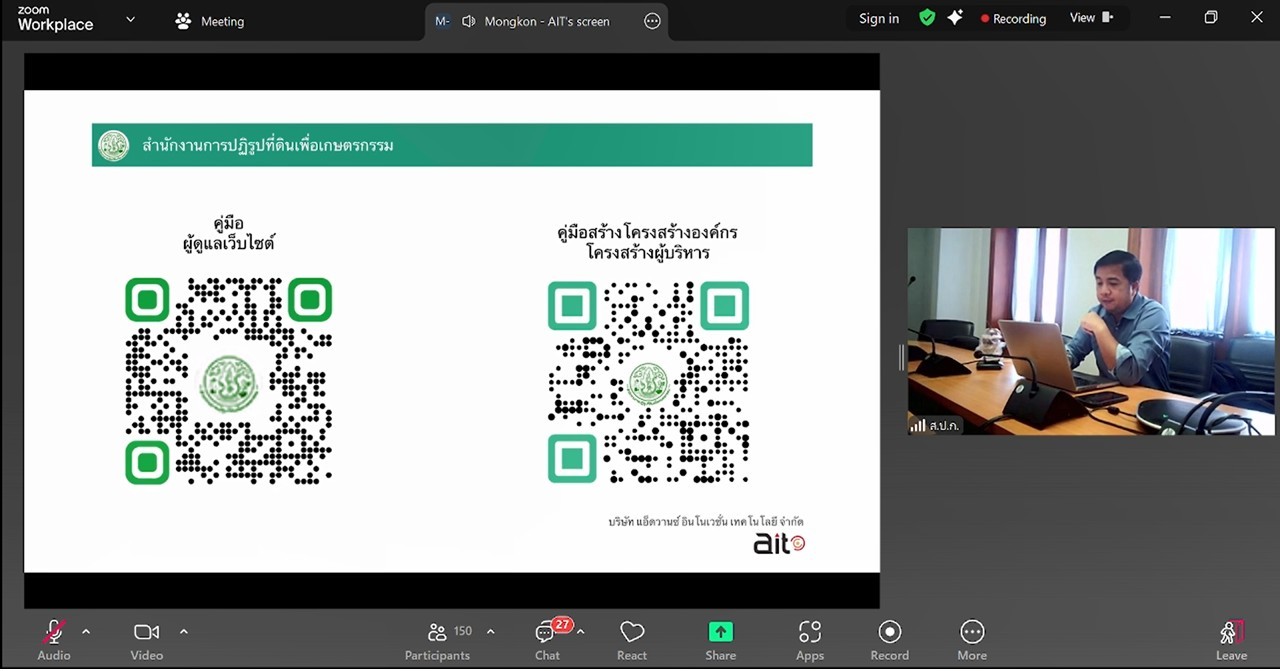This screenshot has height=671, width=1280.
Task: Open the AI Companion sparkle icon
Action: [955, 18]
